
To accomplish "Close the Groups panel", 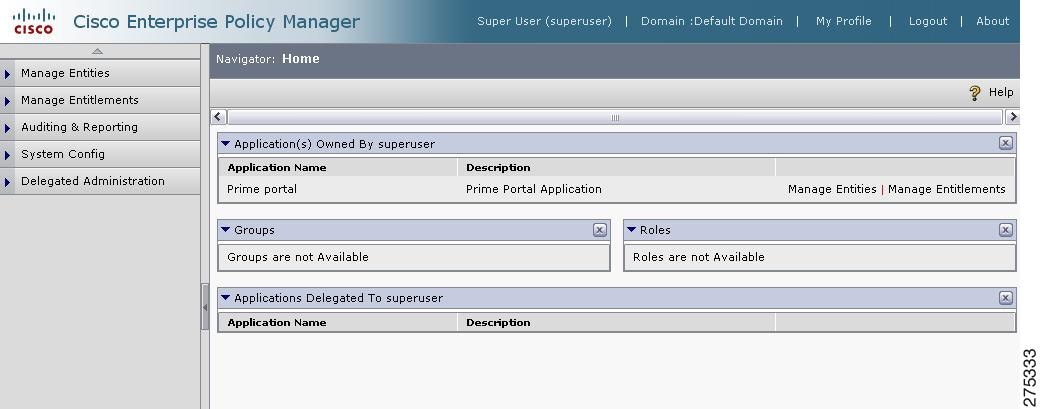I will click(x=600, y=230).
